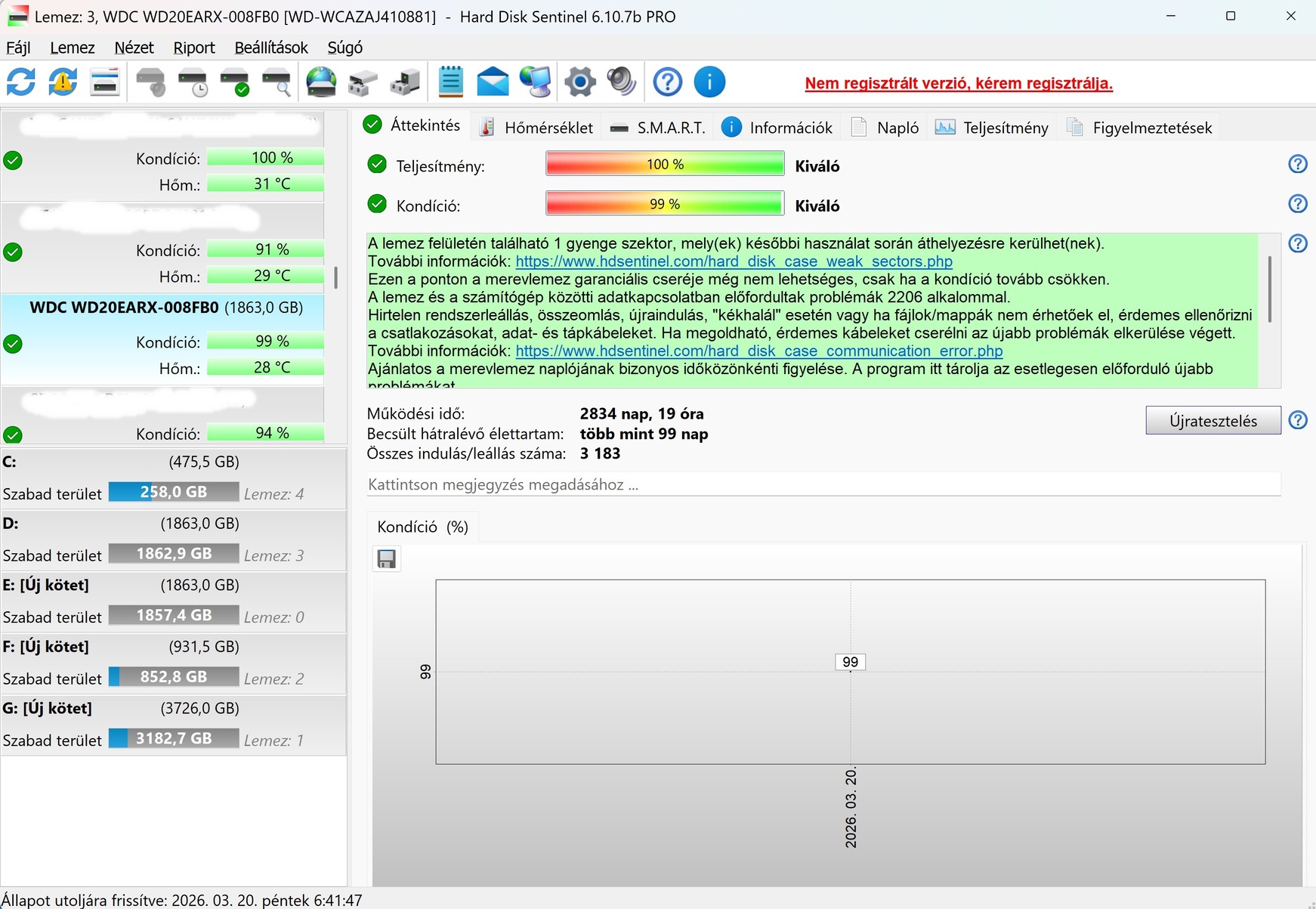
Task: Select the disk with 100 % Kondíció
Action: click(x=162, y=155)
